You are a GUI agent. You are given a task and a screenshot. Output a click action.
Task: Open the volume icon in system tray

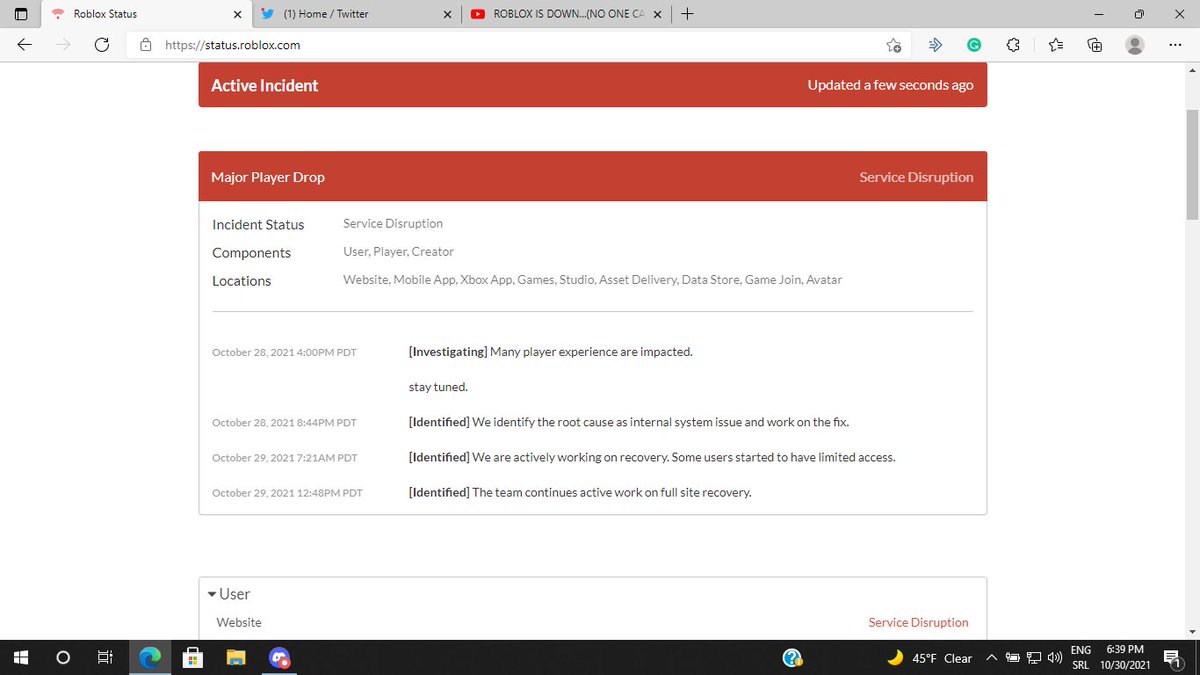click(1054, 657)
